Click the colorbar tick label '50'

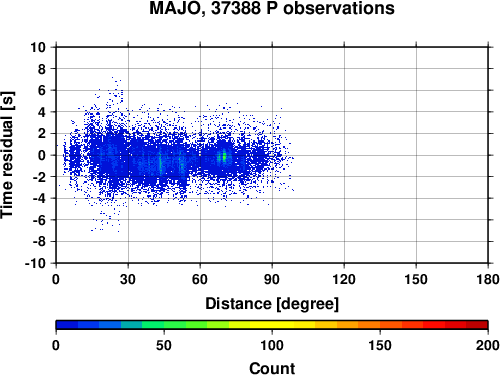[x=164, y=345]
